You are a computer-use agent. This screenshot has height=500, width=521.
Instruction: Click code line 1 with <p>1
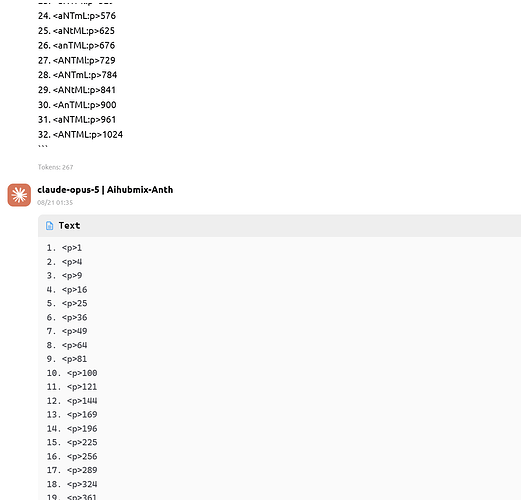(x=64, y=248)
